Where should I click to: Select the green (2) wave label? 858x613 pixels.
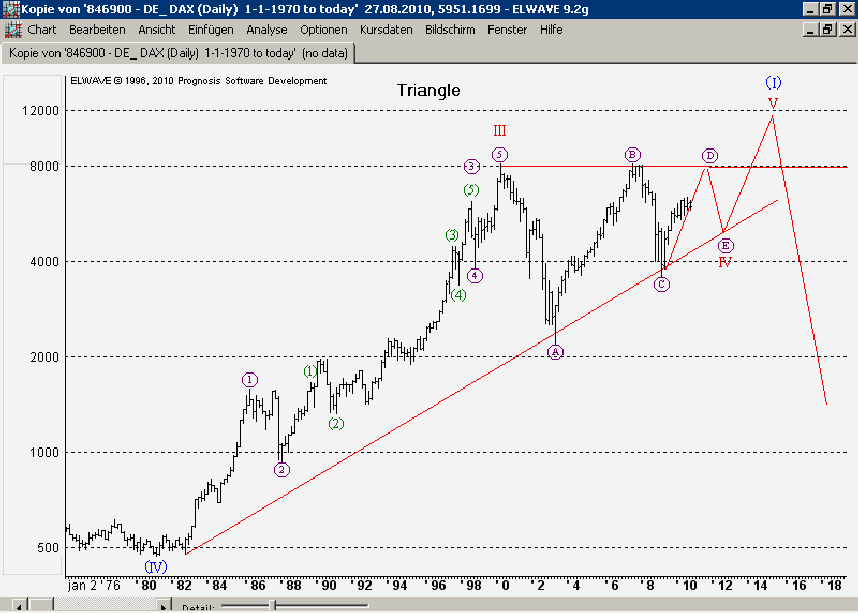(336, 423)
